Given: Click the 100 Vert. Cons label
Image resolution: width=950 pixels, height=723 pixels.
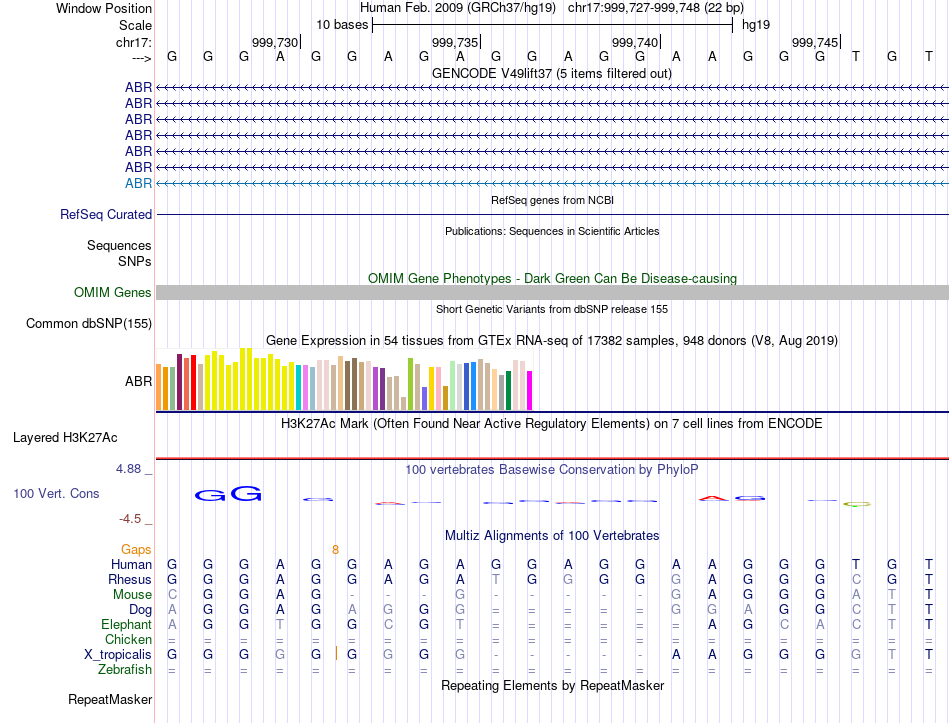Looking at the screenshot, I should (x=56, y=494).
